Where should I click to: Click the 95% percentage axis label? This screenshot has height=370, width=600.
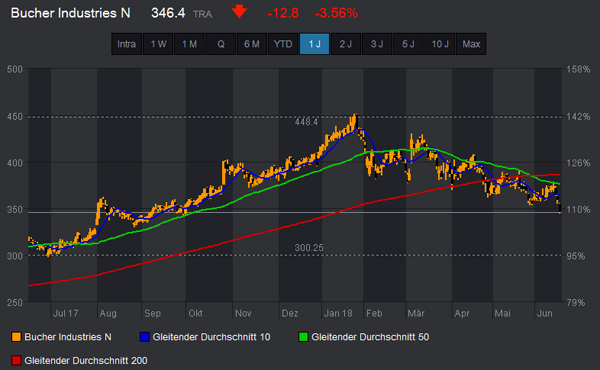576,256
